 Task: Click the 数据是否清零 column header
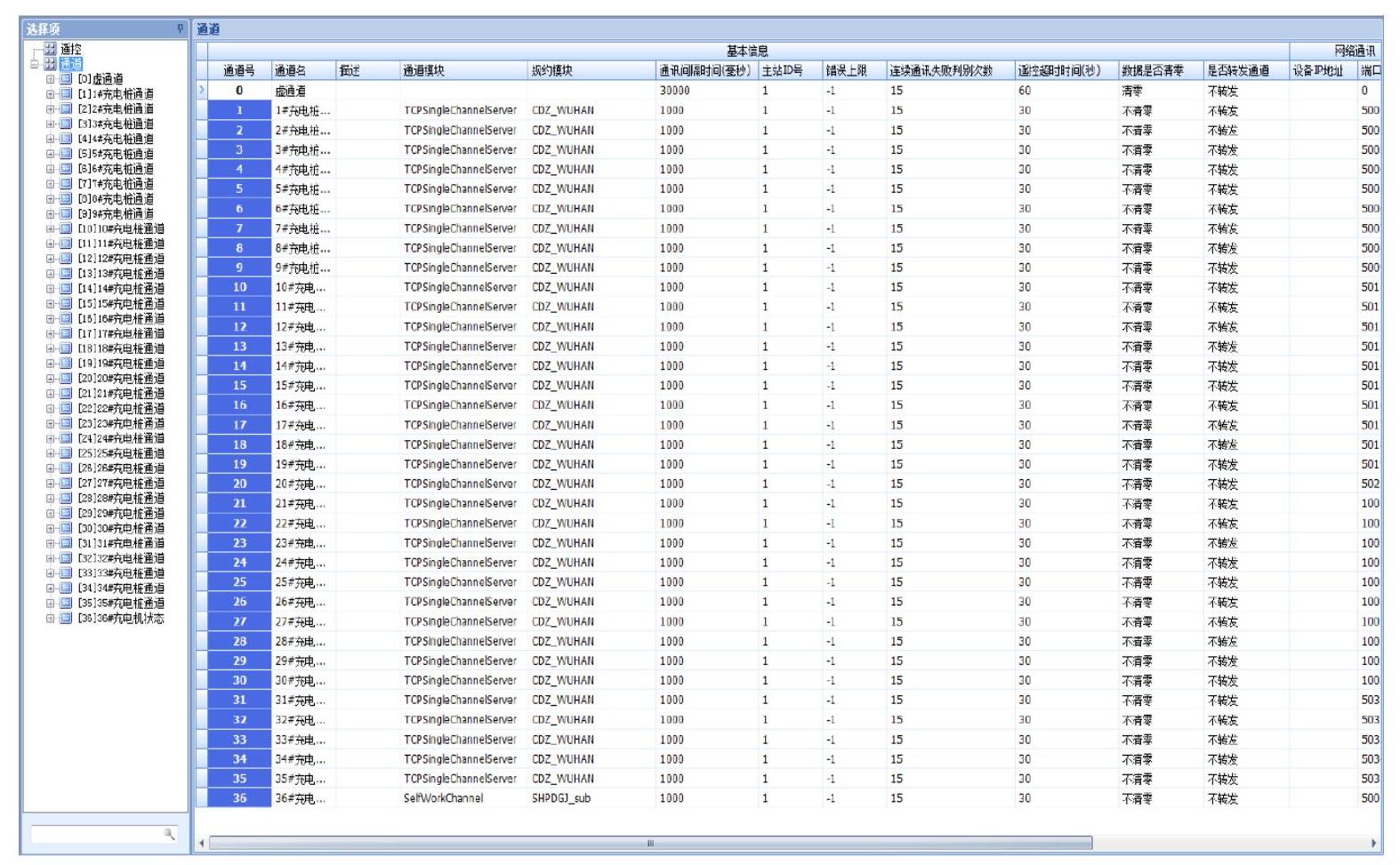point(1152,70)
